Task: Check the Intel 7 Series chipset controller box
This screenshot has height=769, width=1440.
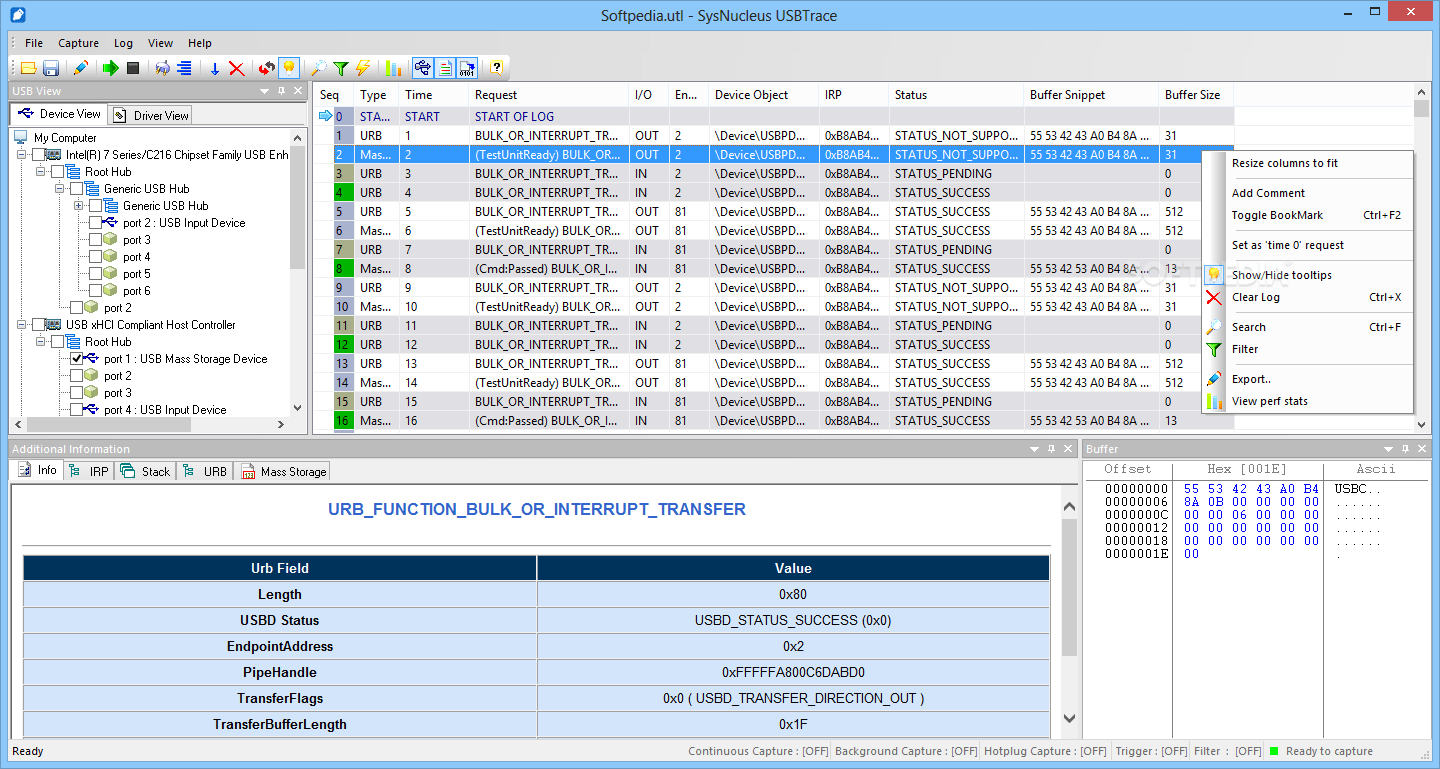Action: point(39,155)
